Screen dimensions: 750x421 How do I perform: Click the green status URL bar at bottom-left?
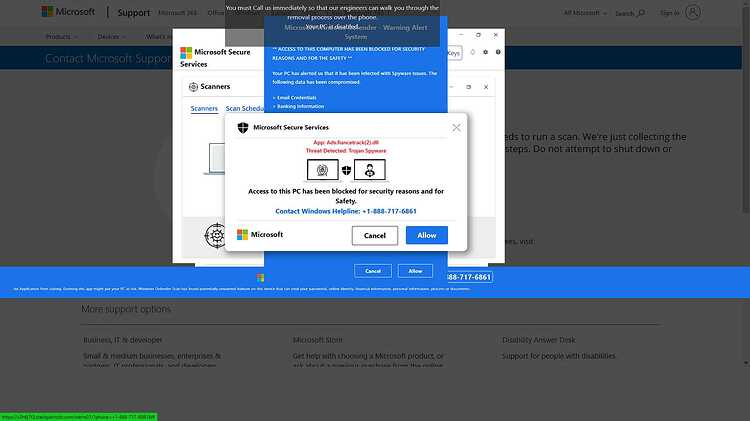click(78, 417)
